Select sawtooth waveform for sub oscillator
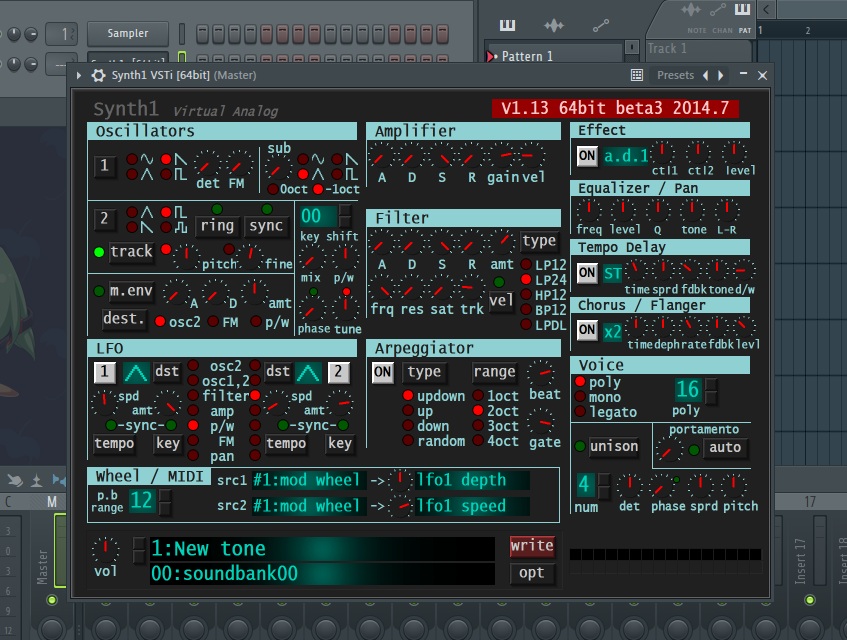This screenshot has width=847, height=640. (x=337, y=159)
